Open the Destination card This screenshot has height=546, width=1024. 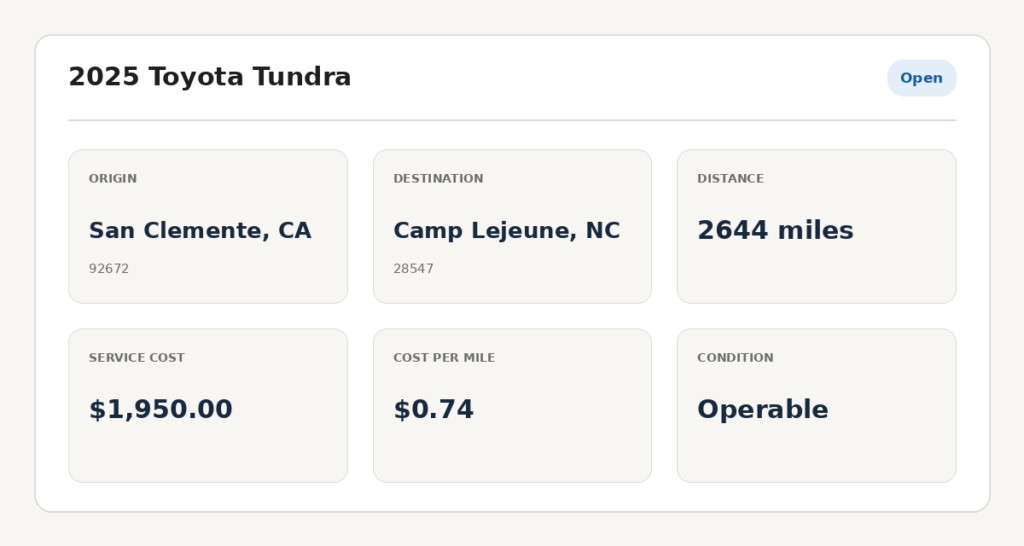pos(512,227)
